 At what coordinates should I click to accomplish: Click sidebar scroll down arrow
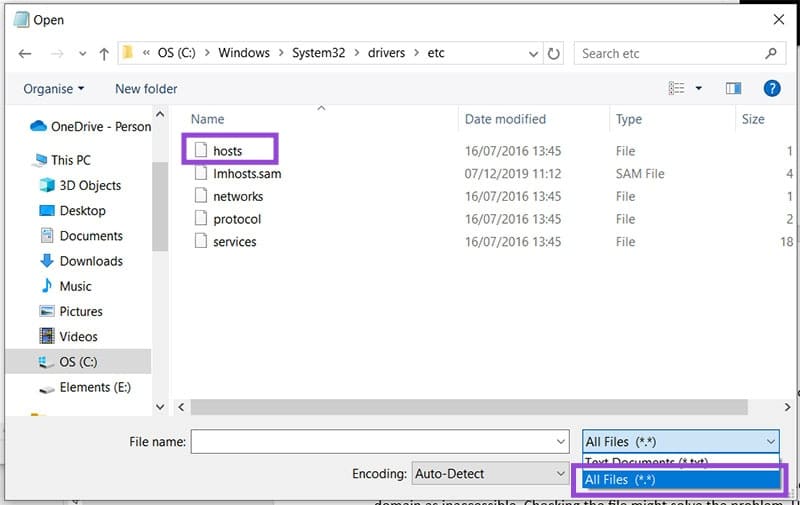pyautogui.click(x=160, y=407)
